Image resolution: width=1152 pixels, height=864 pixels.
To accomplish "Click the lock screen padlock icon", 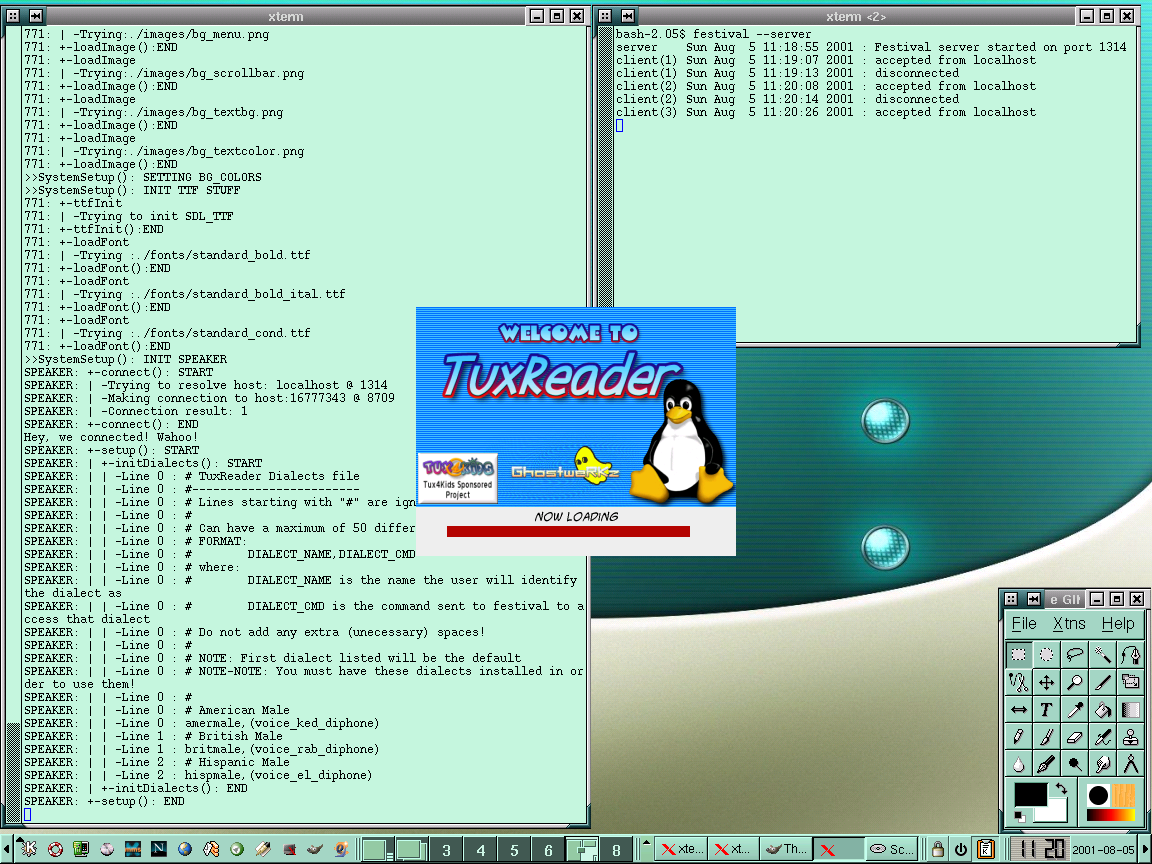I will (x=937, y=849).
